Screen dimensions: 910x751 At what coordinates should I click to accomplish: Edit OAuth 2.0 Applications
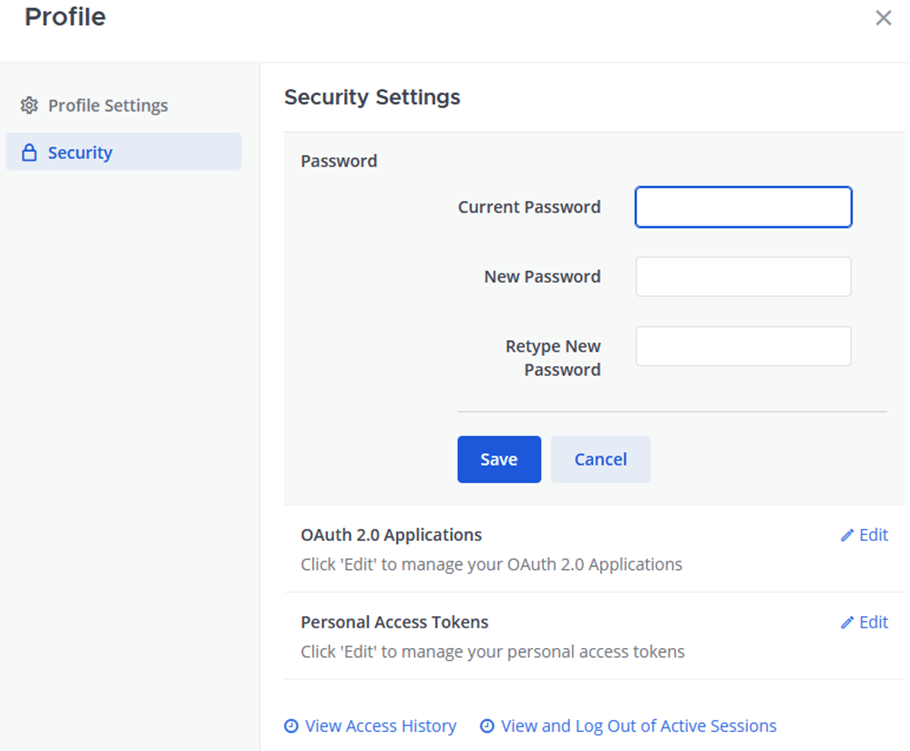pyautogui.click(x=873, y=535)
